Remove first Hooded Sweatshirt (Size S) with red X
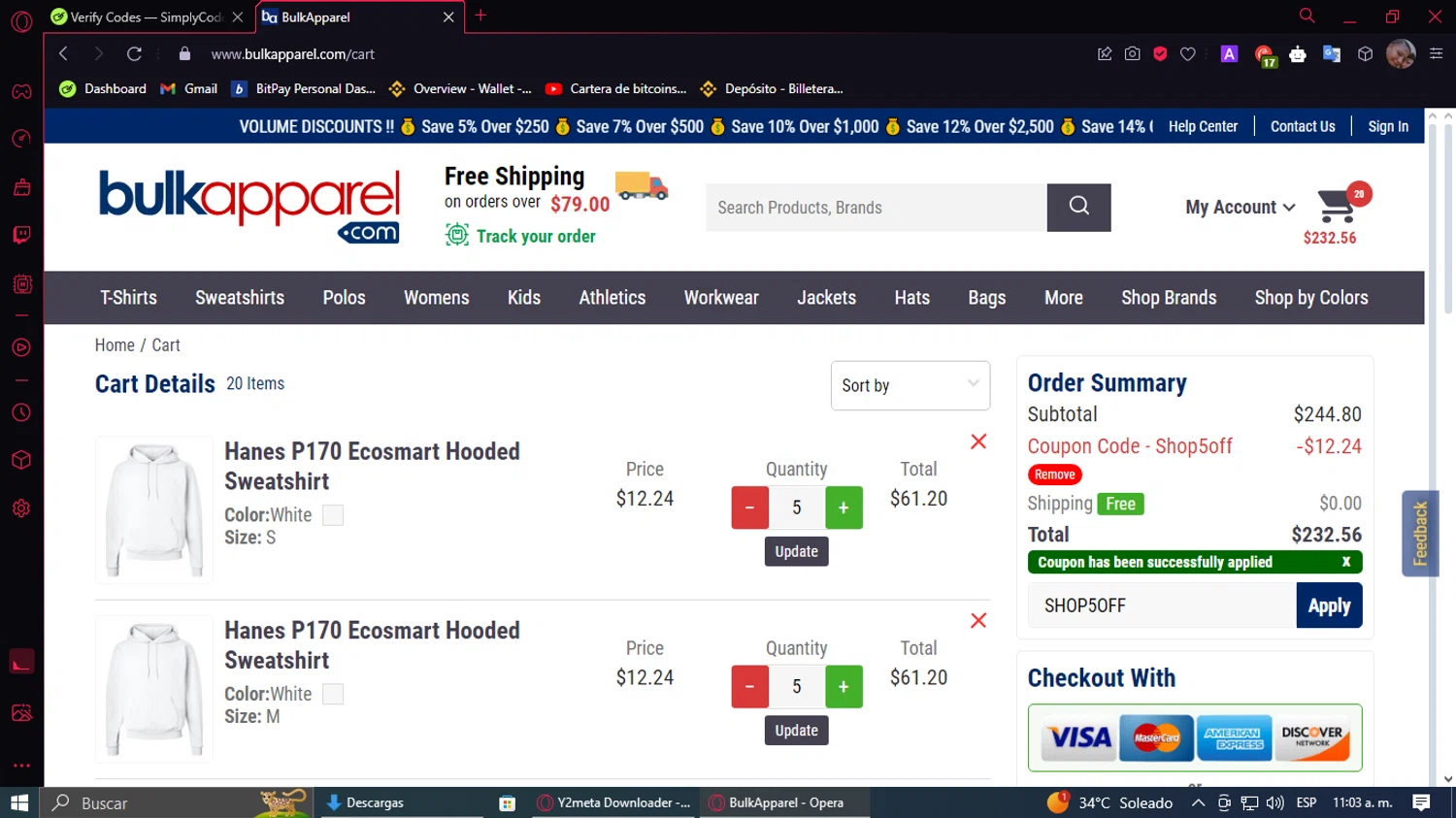Image resolution: width=1456 pixels, height=818 pixels. 978,442
